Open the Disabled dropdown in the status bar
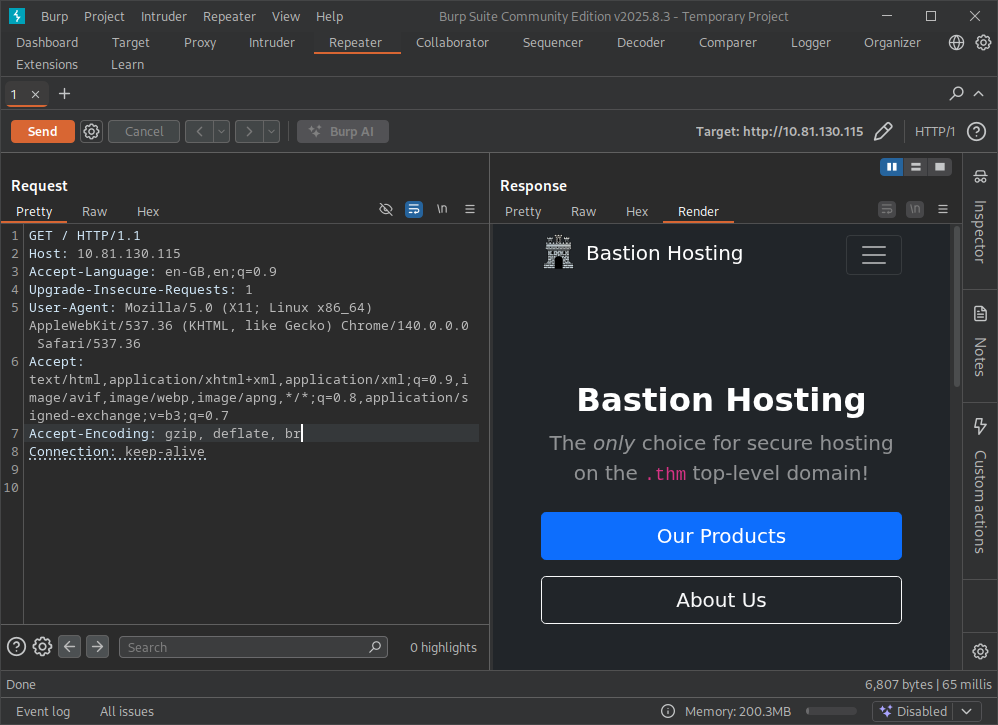998x725 pixels. (966, 711)
